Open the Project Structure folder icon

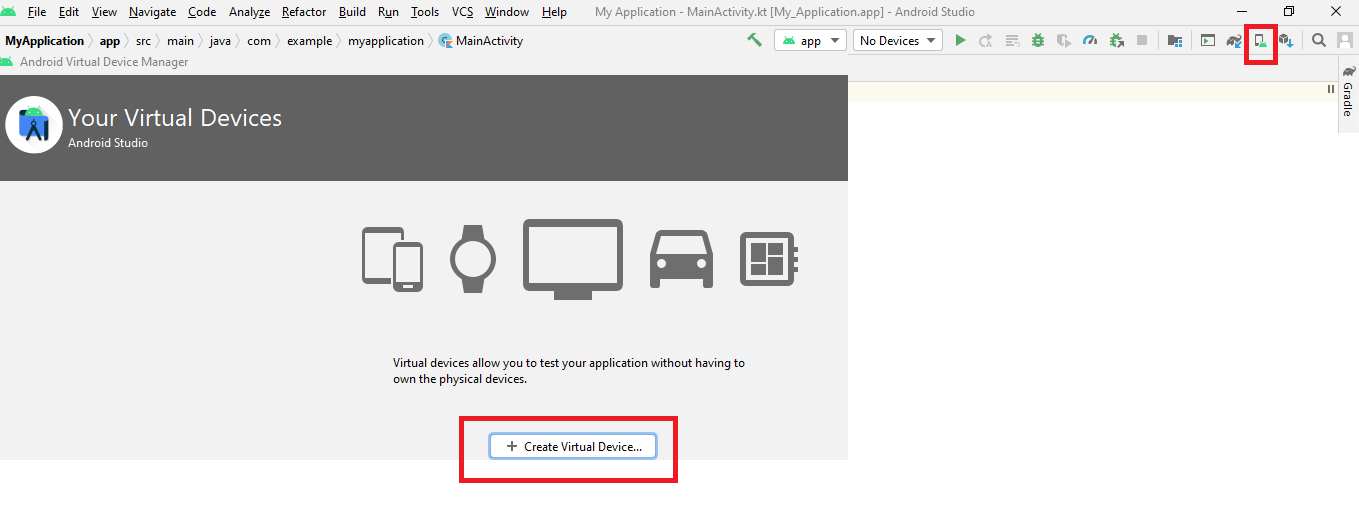(x=1175, y=41)
